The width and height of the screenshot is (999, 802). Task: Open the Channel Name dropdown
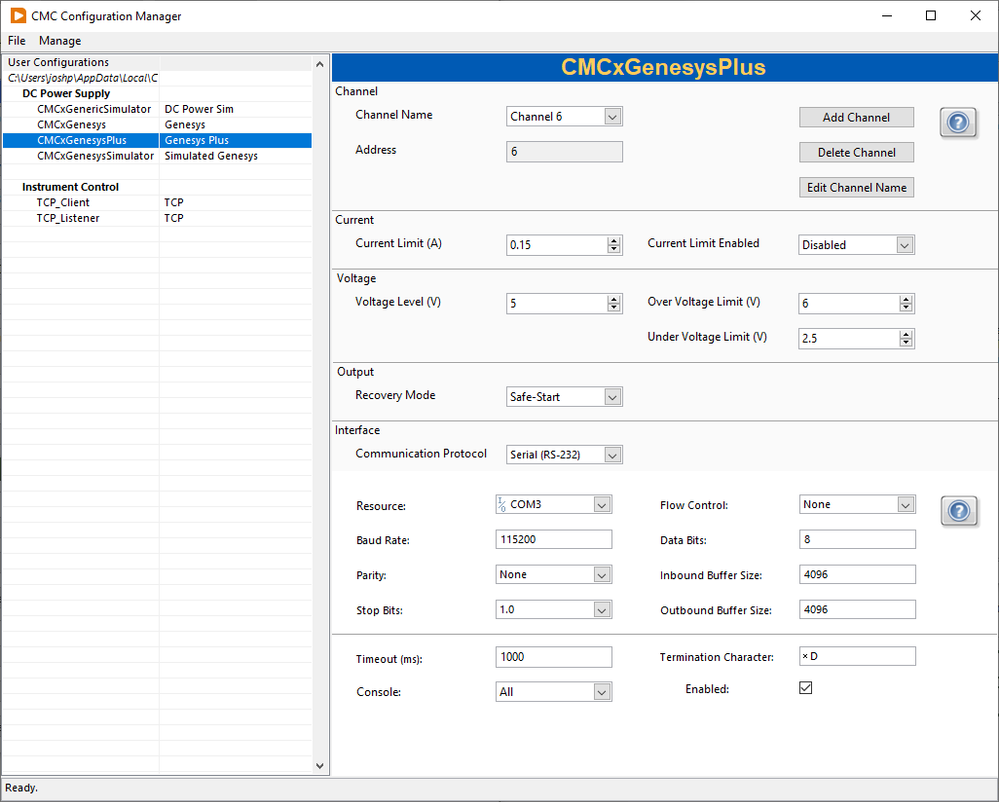coord(613,117)
